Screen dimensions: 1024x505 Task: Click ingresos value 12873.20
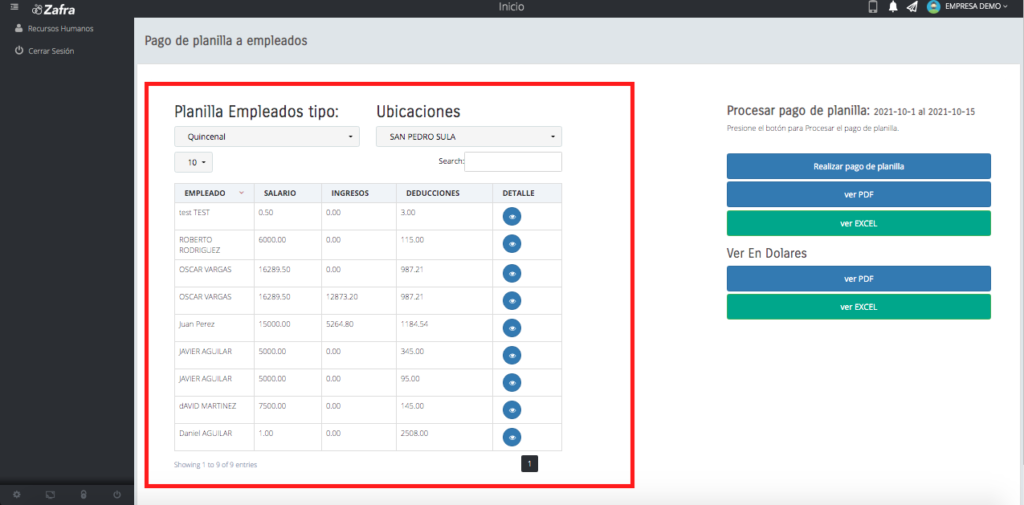pyautogui.click(x=342, y=297)
